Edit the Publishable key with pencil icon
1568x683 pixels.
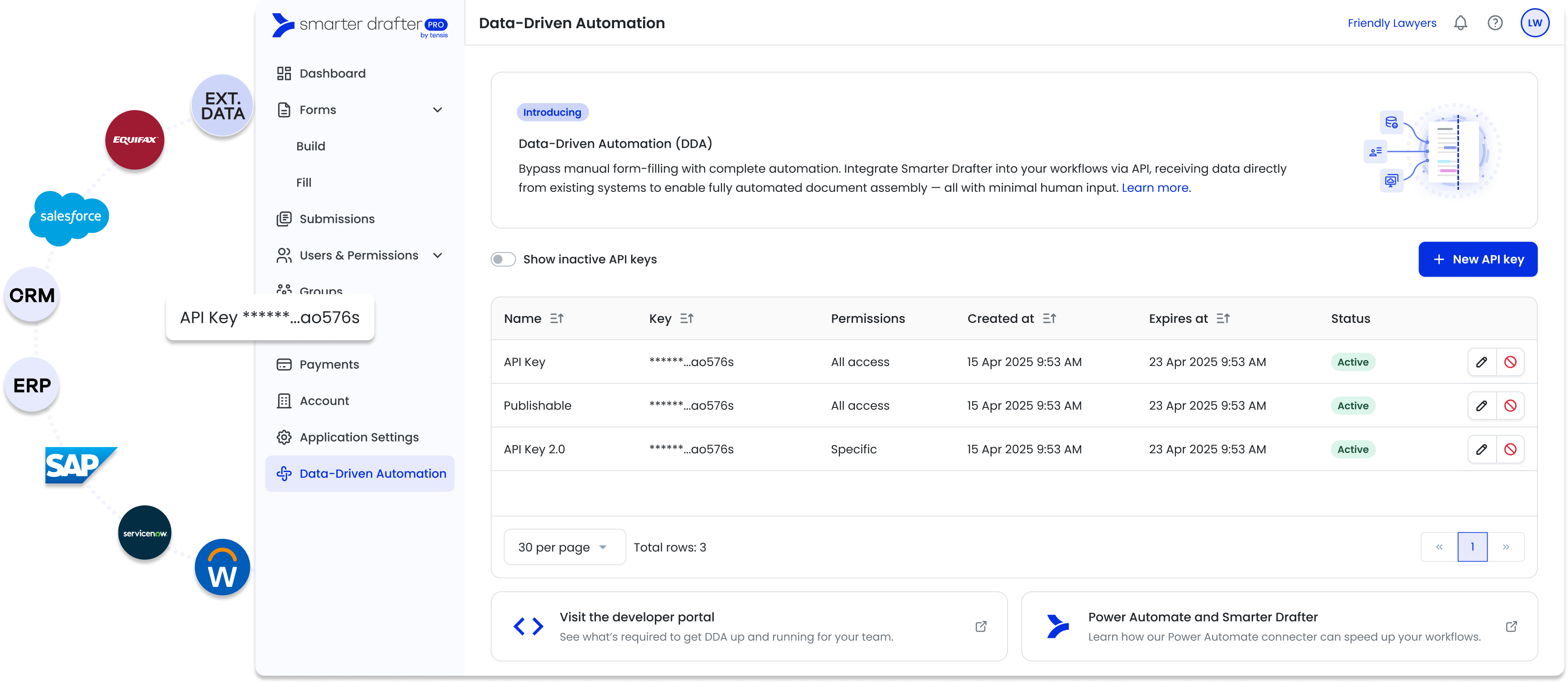click(1482, 406)
